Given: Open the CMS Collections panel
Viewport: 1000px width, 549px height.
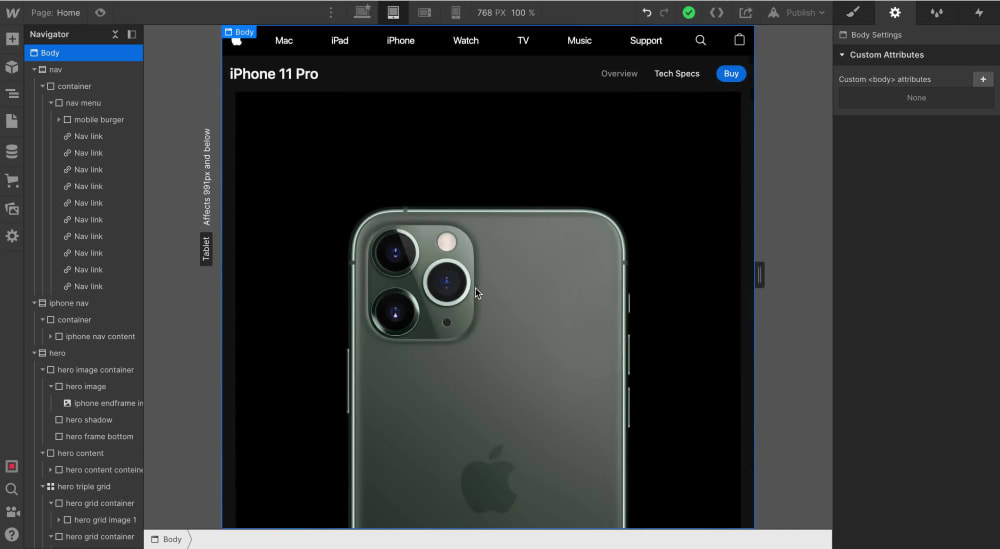Looking at the screenshot, I should 12,152.
